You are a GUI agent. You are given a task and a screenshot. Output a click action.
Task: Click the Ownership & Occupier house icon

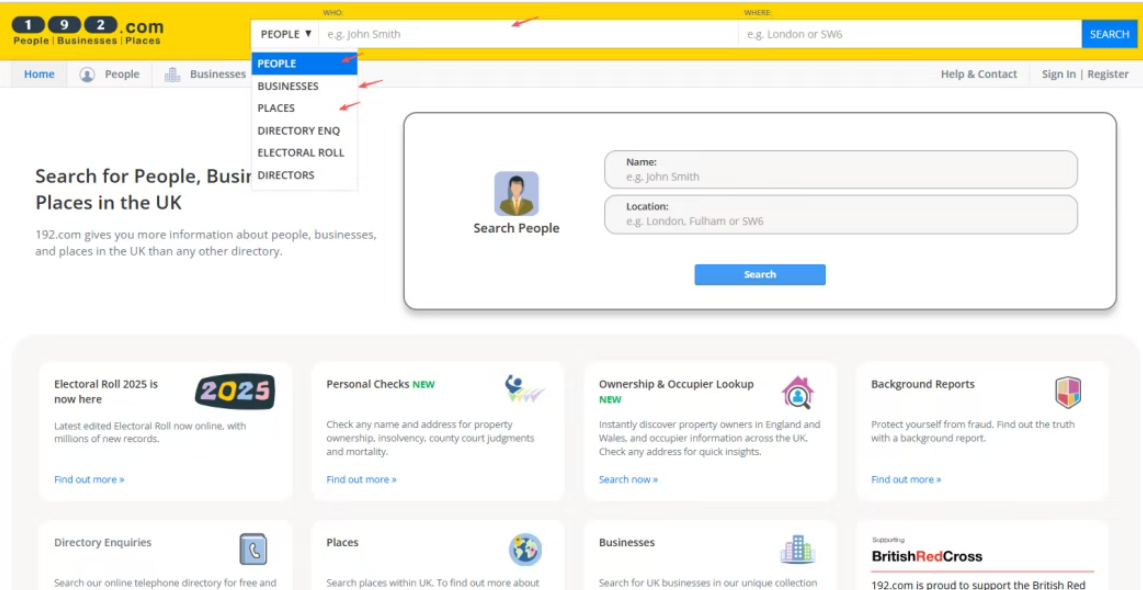pos(797,392)
